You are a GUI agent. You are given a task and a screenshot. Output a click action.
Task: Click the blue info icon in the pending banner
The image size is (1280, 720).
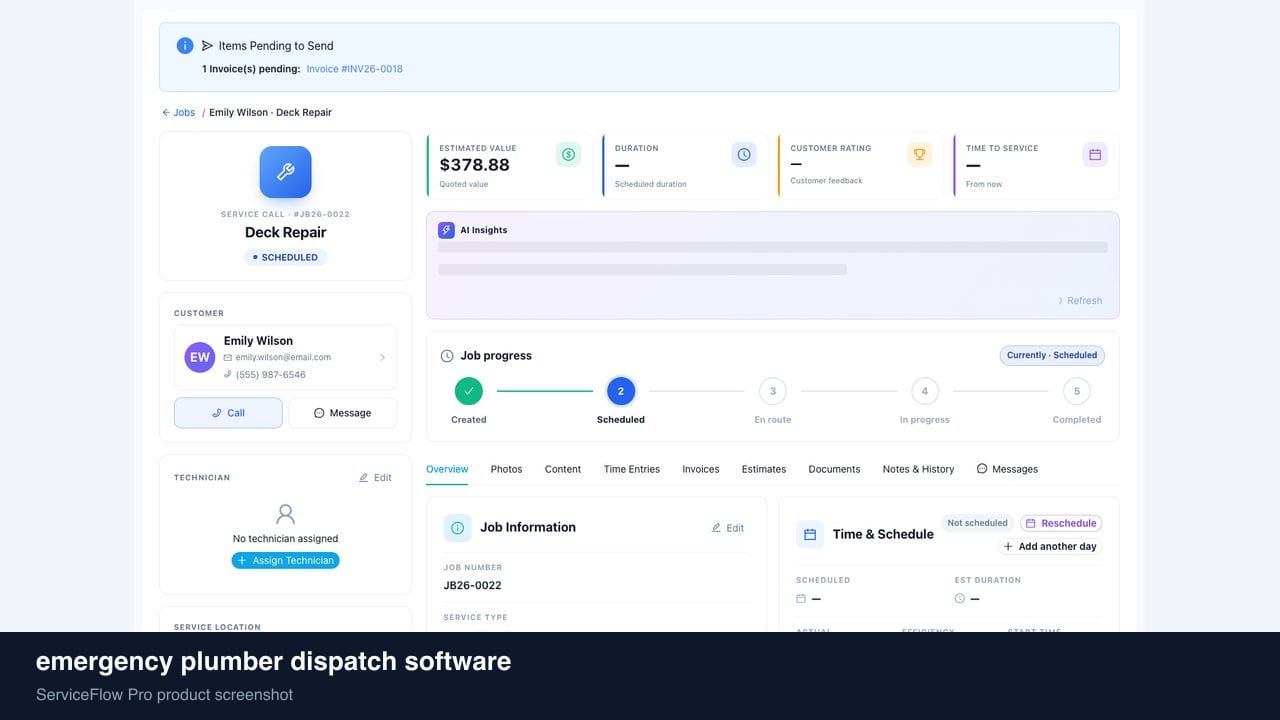point(185,45)
